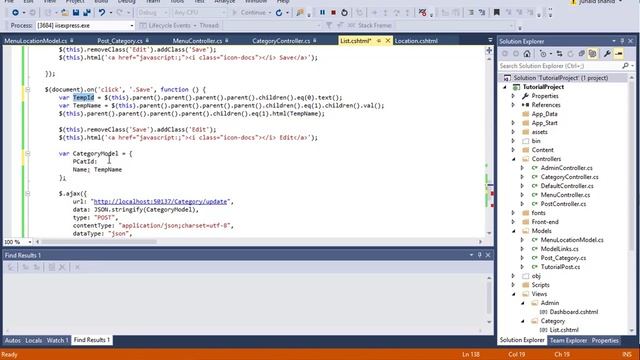Click the Open File folder icon
This screenshot has height=360, width=640.
pyautogui.click(x=65, y=13)
